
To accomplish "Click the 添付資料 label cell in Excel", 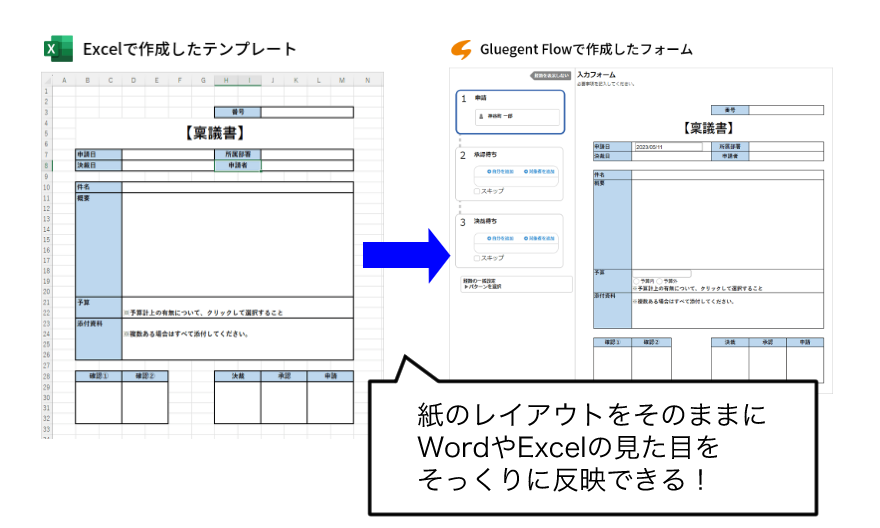I will coord(99,339).
